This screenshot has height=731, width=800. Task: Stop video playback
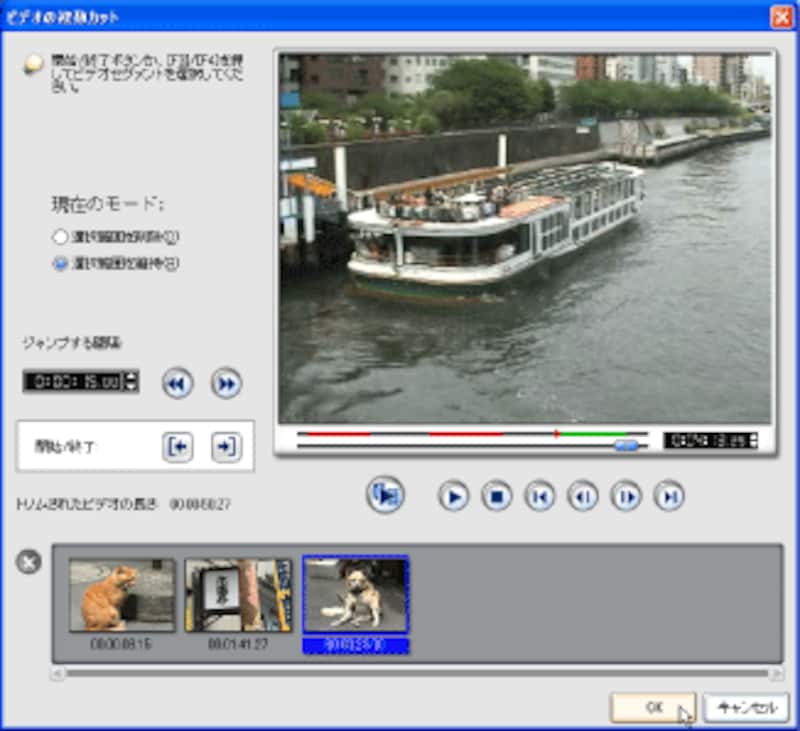pyautogui.click(x=496, y=495)
